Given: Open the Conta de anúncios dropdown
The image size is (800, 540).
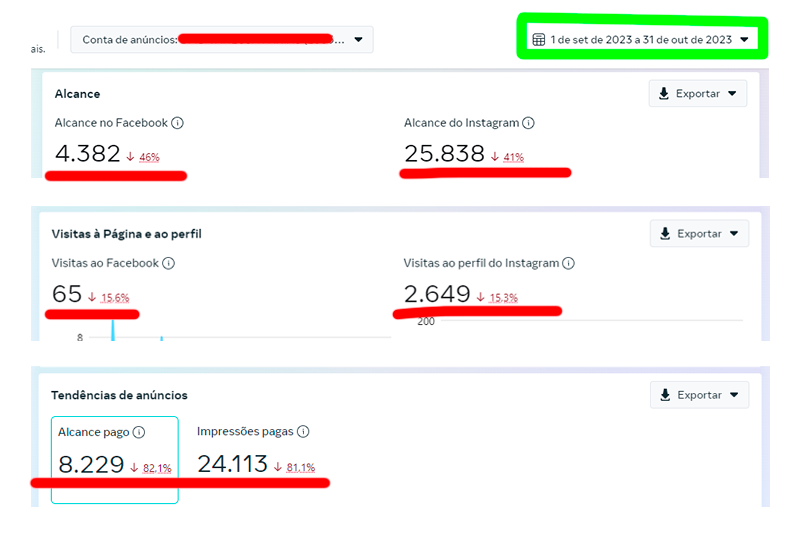Looking at the screenshot, I should click(222, 40).
